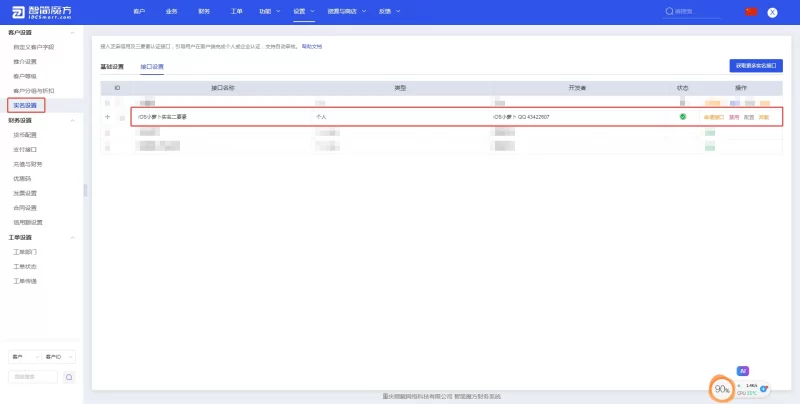The width and height of the screenshot is (800, 404).
Task: Open the user avatar menu
Action: click(x=772, y=12)
